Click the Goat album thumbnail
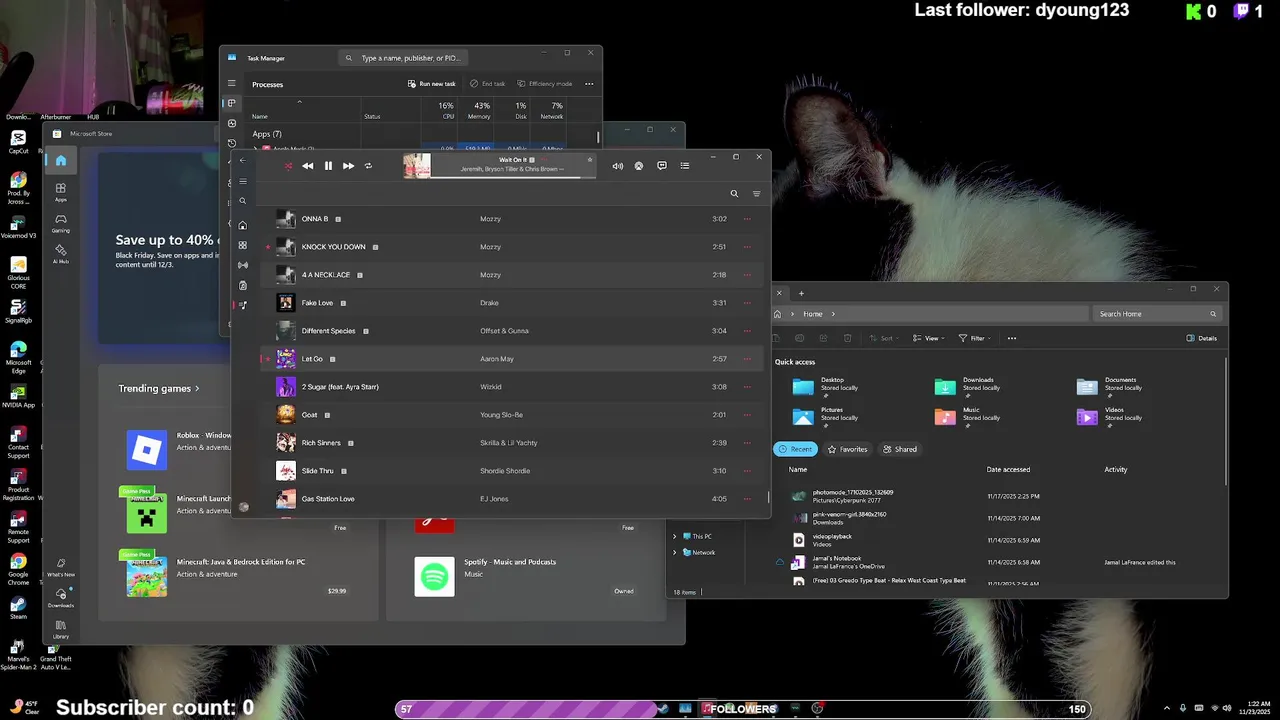Screen dimensions: 1280x720 [286, 415]
